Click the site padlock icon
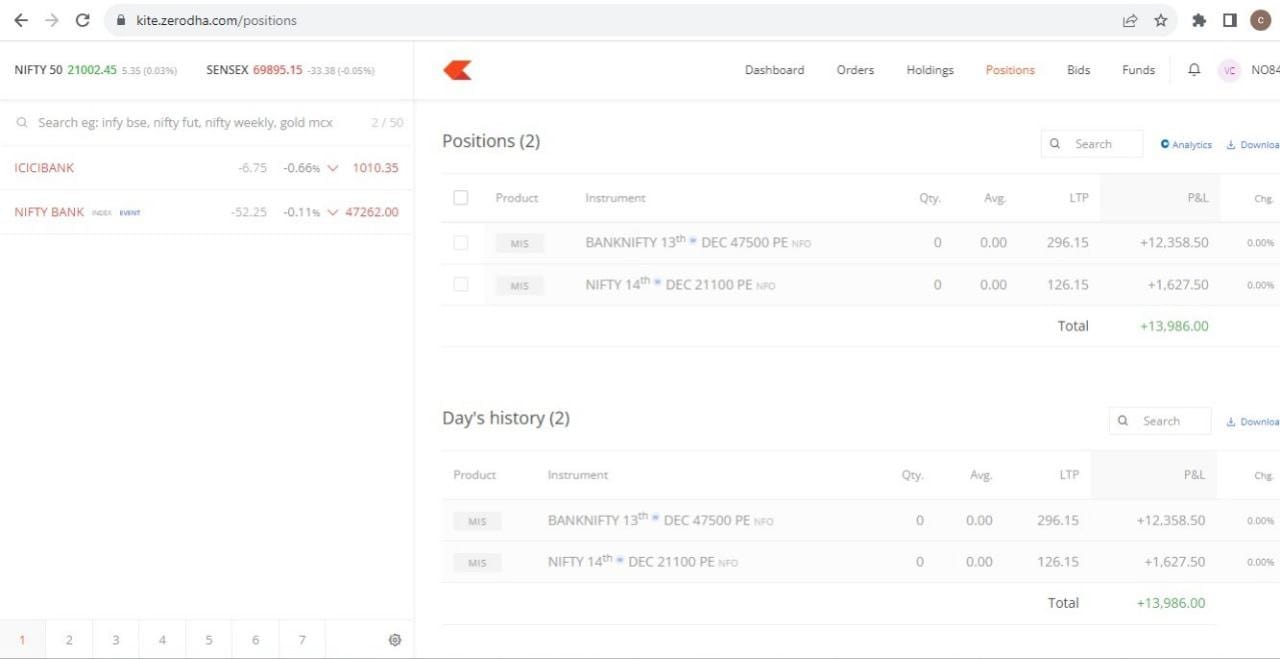 click(x=120, y=20)
